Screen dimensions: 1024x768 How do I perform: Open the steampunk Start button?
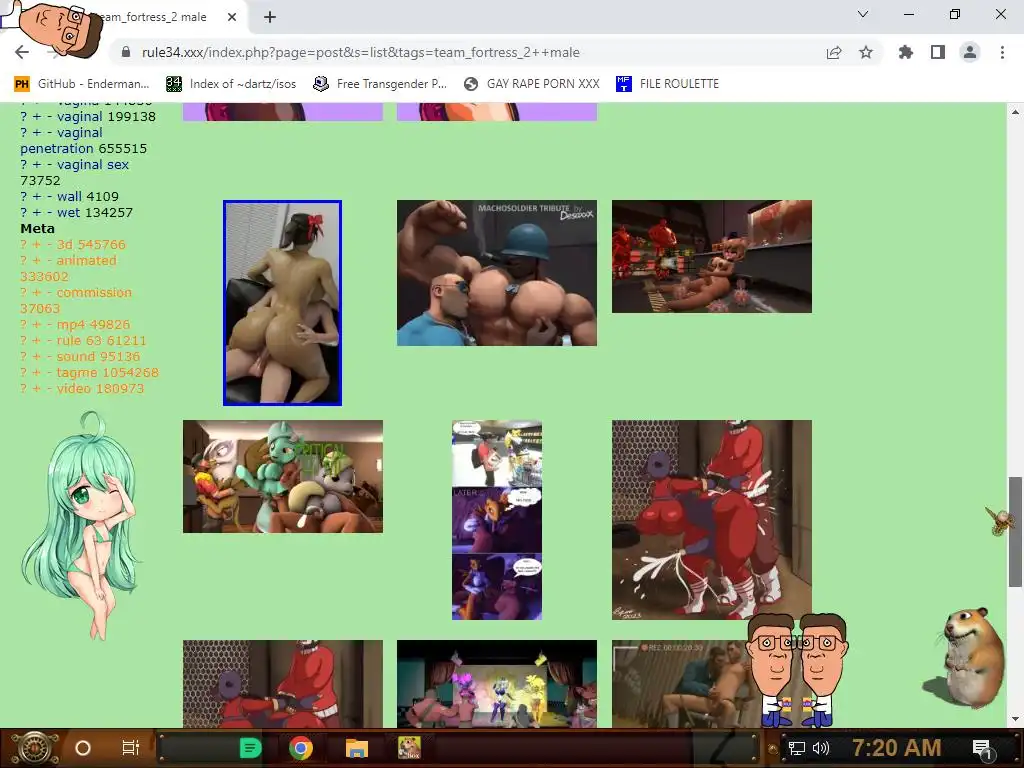coord(34,748)
